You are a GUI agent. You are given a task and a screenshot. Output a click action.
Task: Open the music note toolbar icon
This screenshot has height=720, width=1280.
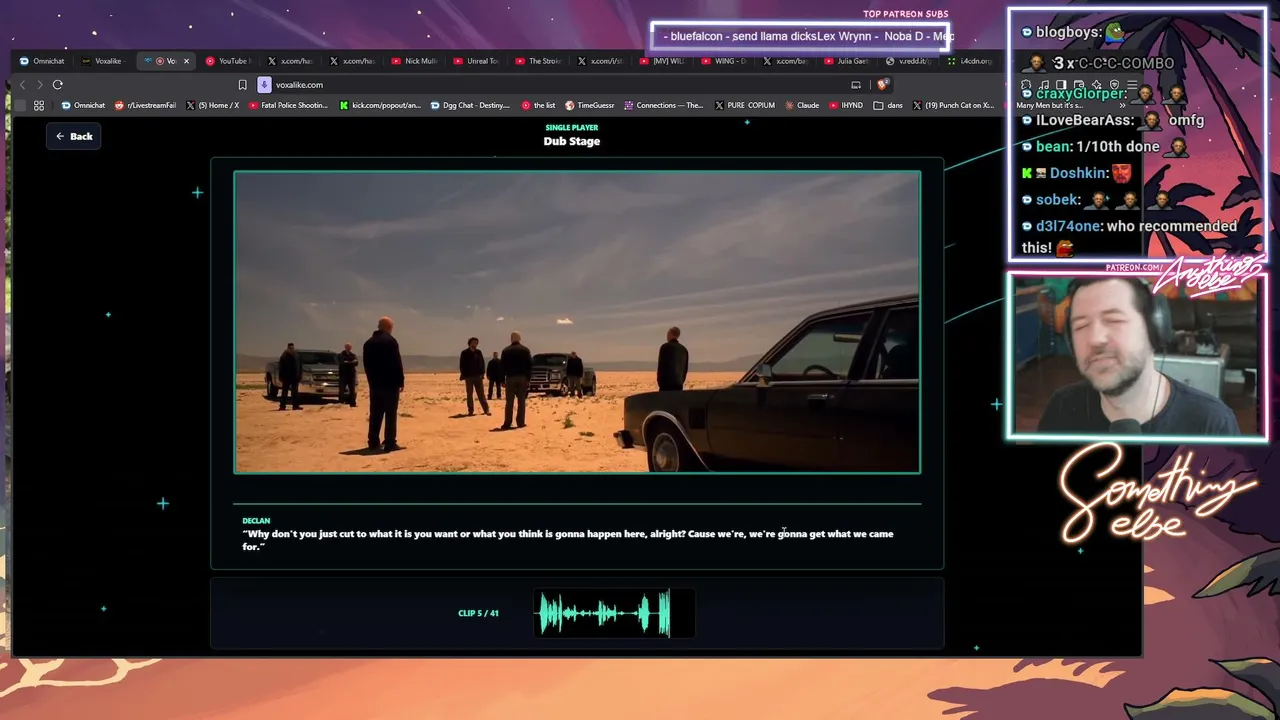(1045, 85)
